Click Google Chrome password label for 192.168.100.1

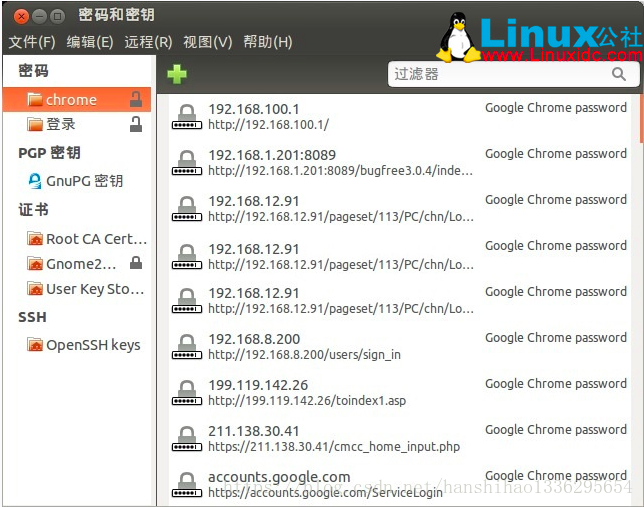pyautogui.click(x=556, y=108)
